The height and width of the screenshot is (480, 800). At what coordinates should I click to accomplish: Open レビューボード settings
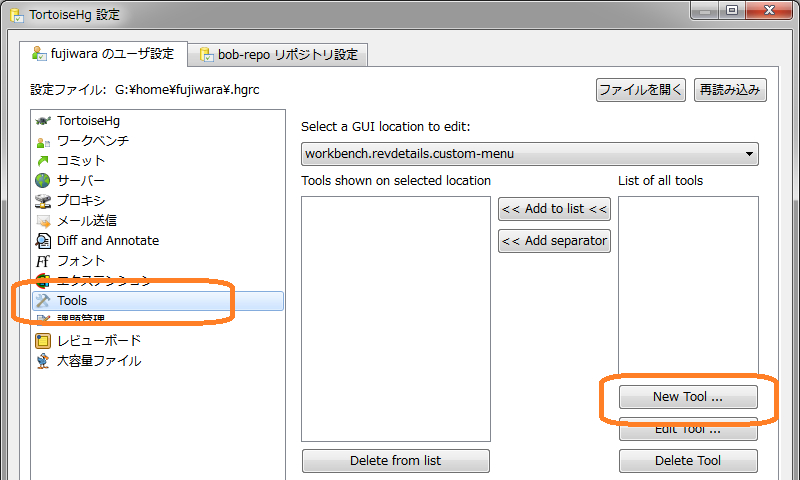(158, 341)
